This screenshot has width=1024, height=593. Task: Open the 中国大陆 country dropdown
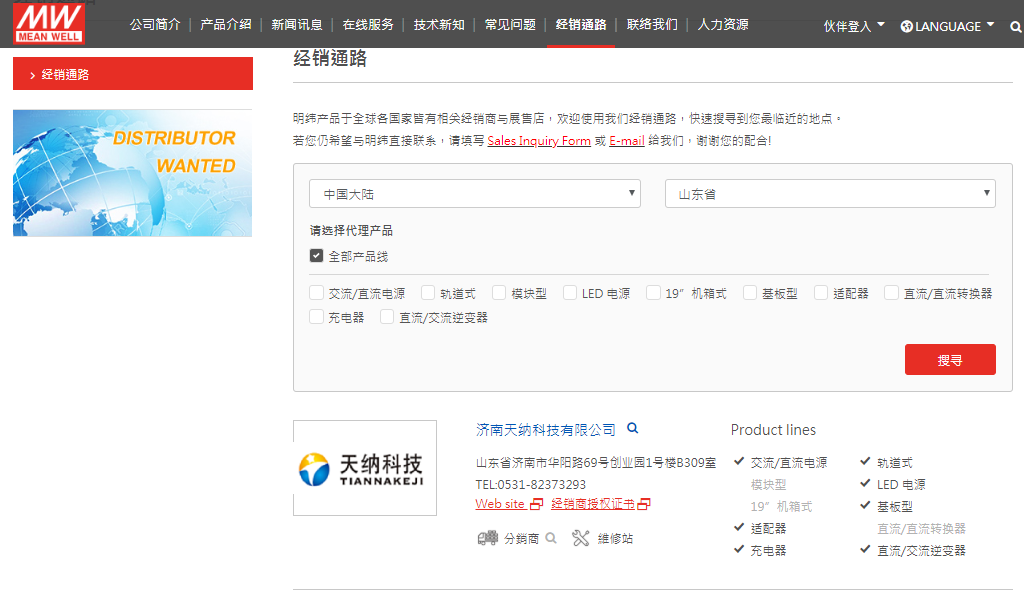click(x=475, y=194)
